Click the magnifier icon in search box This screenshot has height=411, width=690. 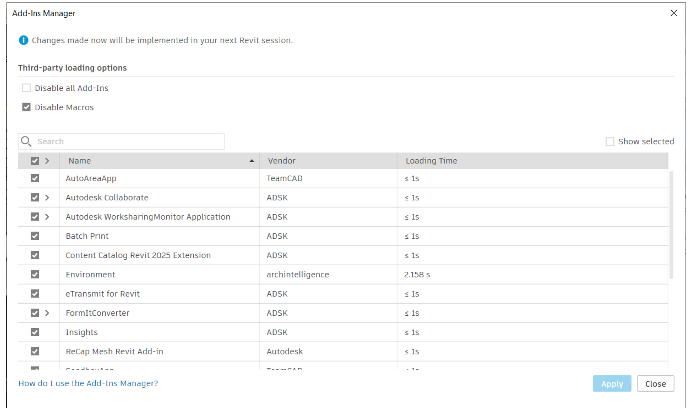26,141
